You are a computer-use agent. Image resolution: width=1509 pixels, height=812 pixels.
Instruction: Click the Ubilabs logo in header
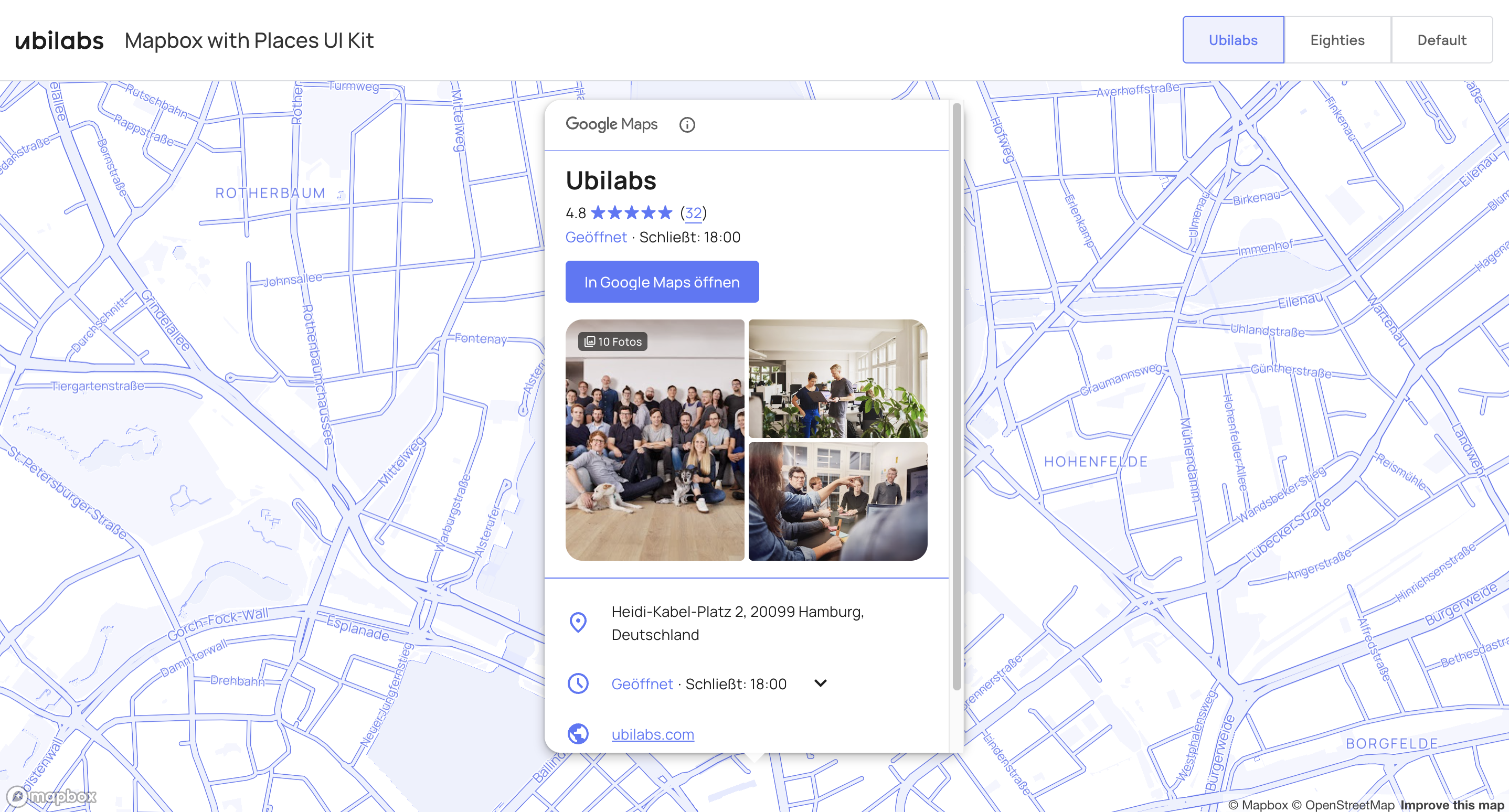pyautogui.click(x=59, y=40)
